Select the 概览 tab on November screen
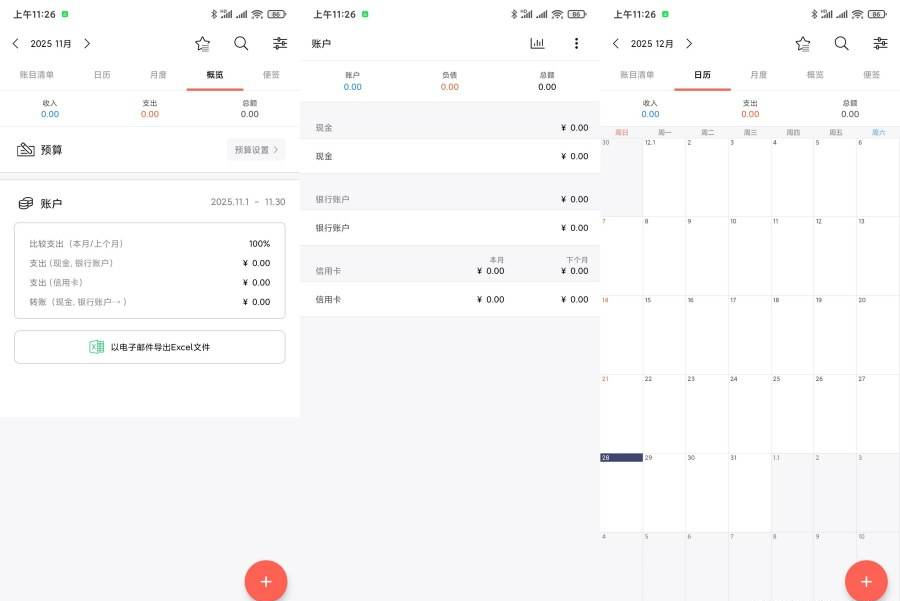This screenshot has height=601, width=900. pos(215,75)
